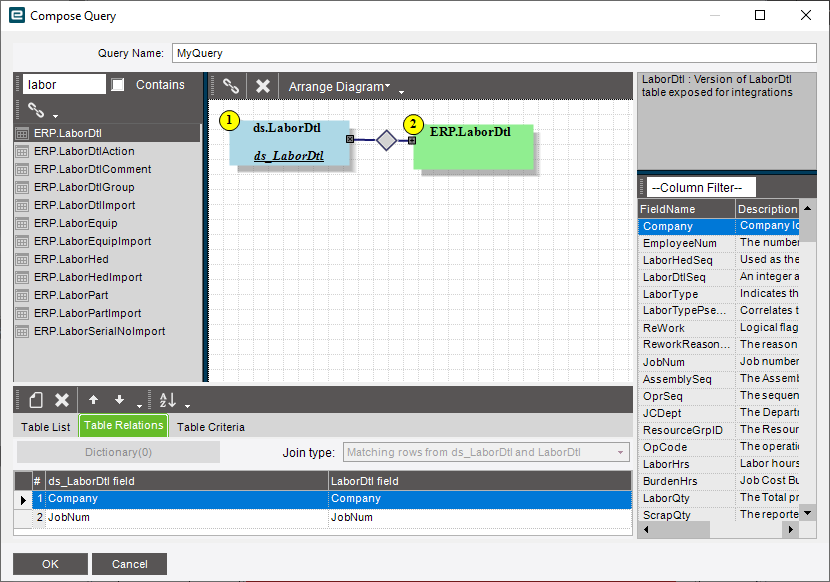Click the FieldName column header

coord(687,209)
